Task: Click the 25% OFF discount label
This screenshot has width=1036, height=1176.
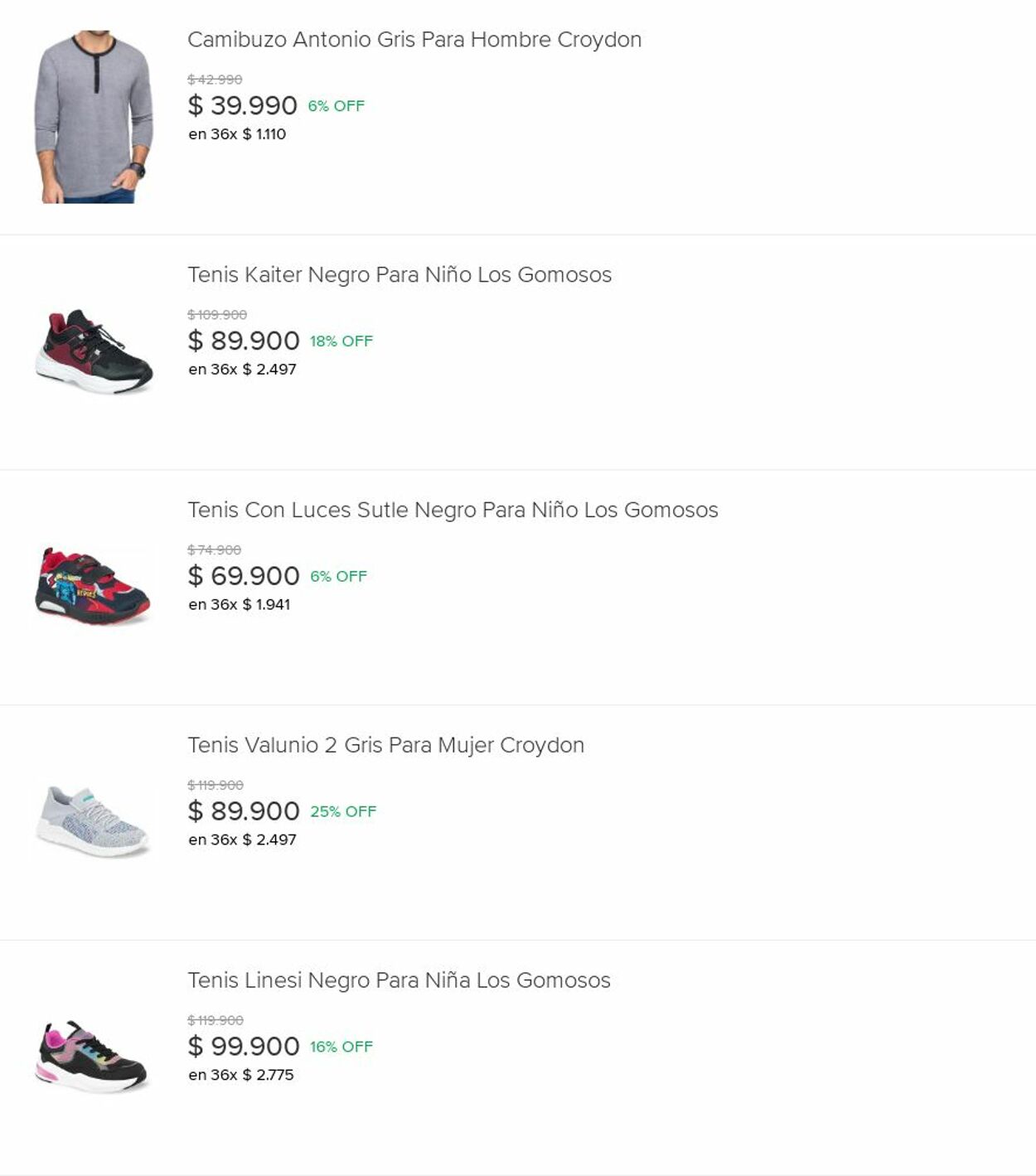Action: pyautogui.click(x=343, y=812)
